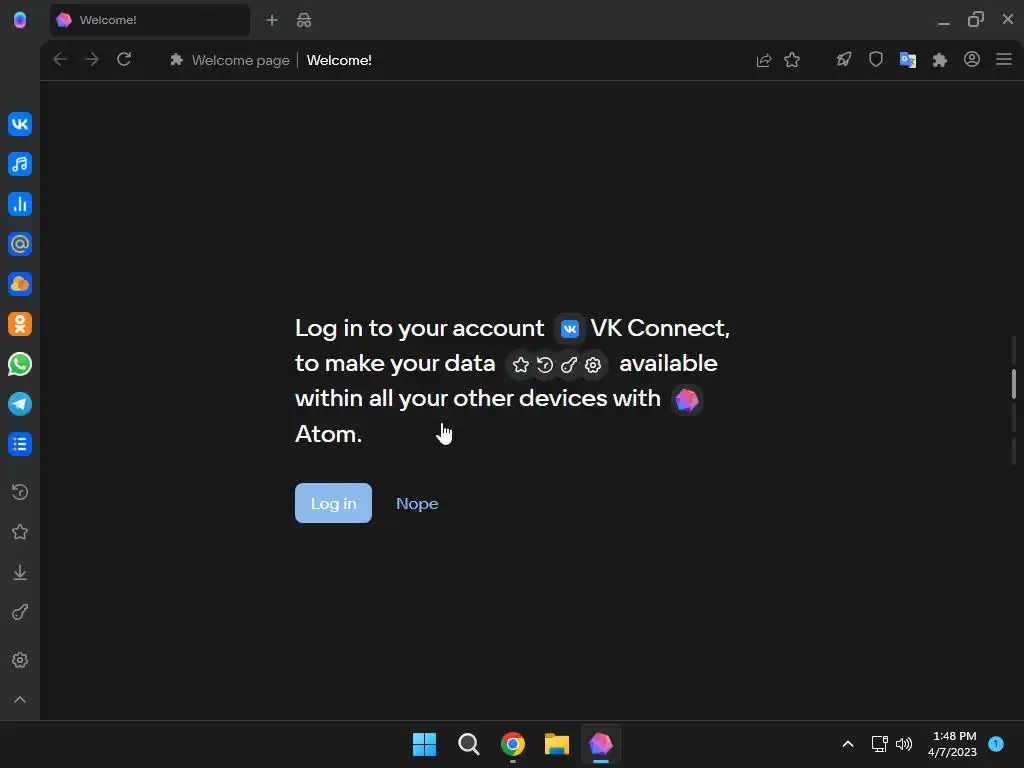Open the VK Music sidebar icon
Viewport: 1024px width, 768px height.
coord(20,164)
